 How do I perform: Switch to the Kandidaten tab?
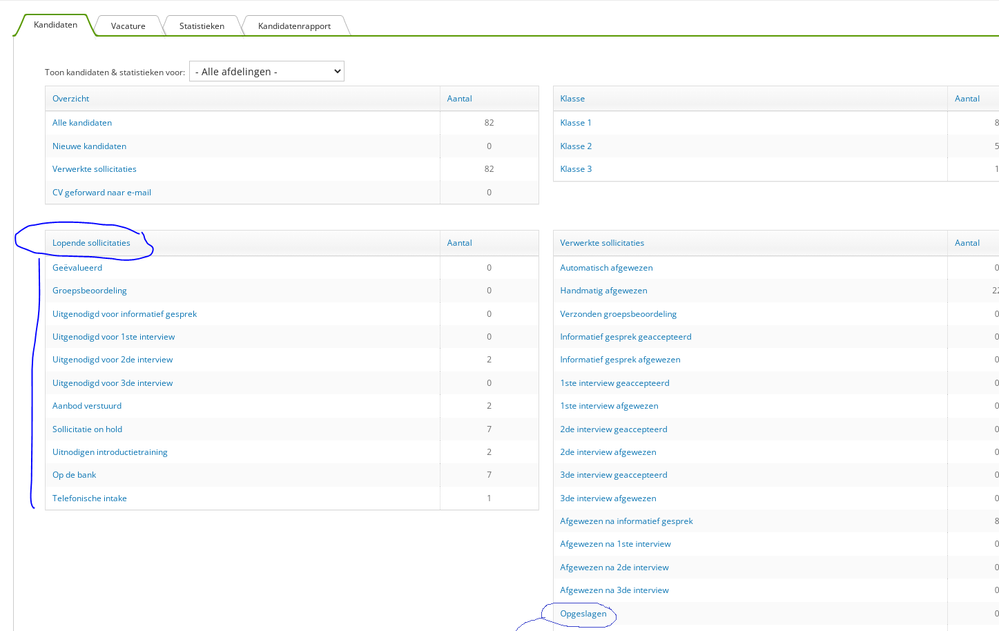click(55, 25)
